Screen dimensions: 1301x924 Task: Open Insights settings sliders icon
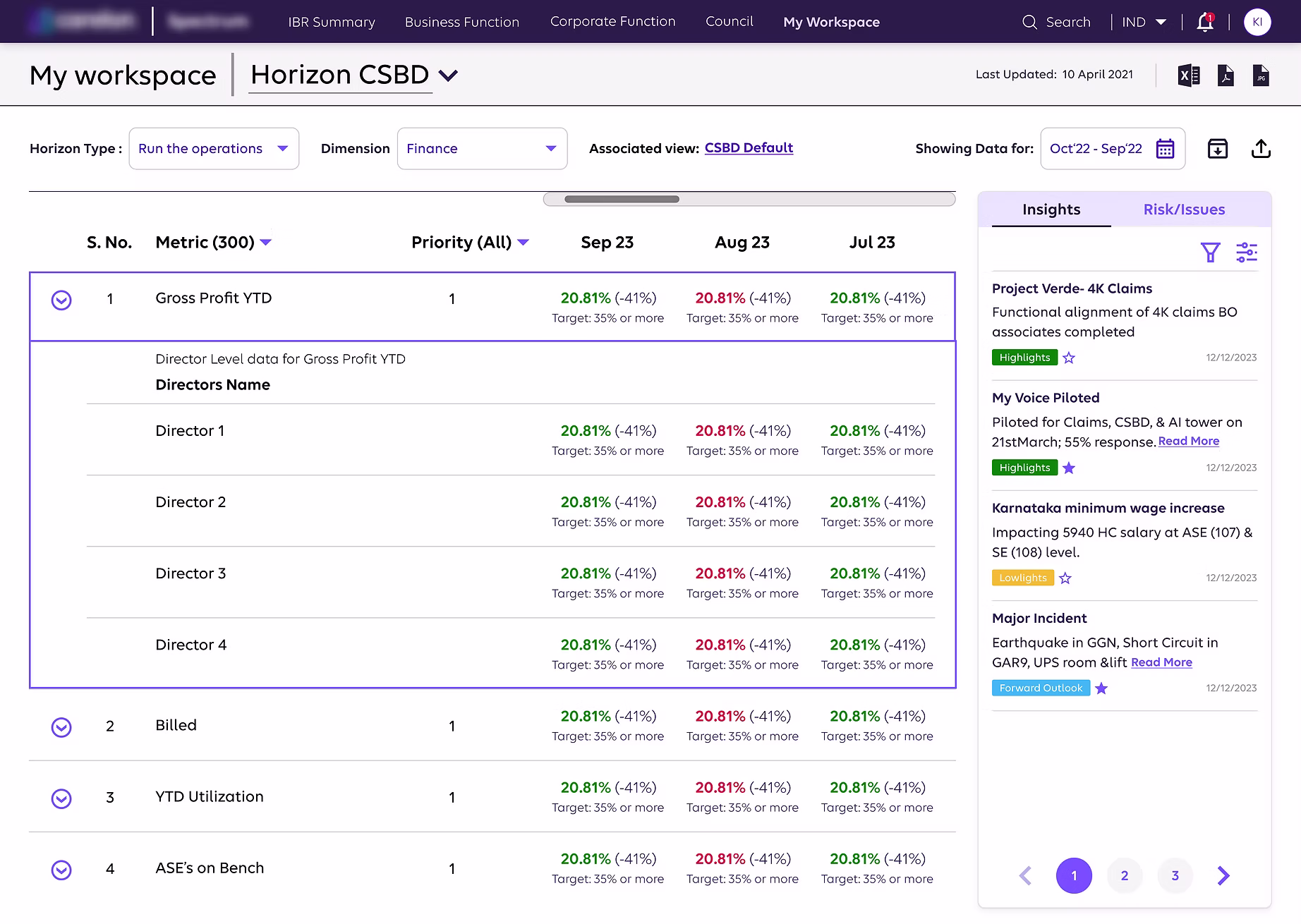pyautogui.click(x=1247, y=253)
